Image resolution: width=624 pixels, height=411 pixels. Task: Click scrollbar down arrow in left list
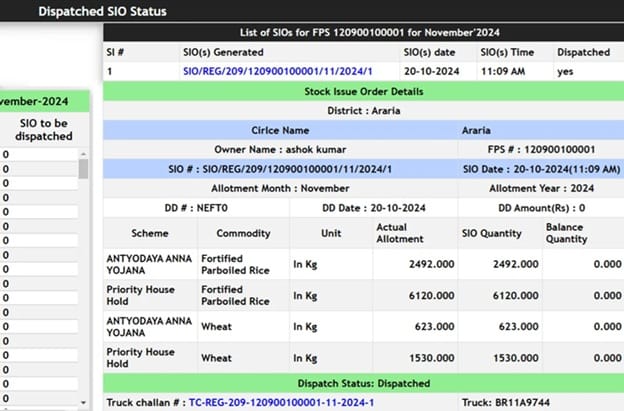point(83,403)
